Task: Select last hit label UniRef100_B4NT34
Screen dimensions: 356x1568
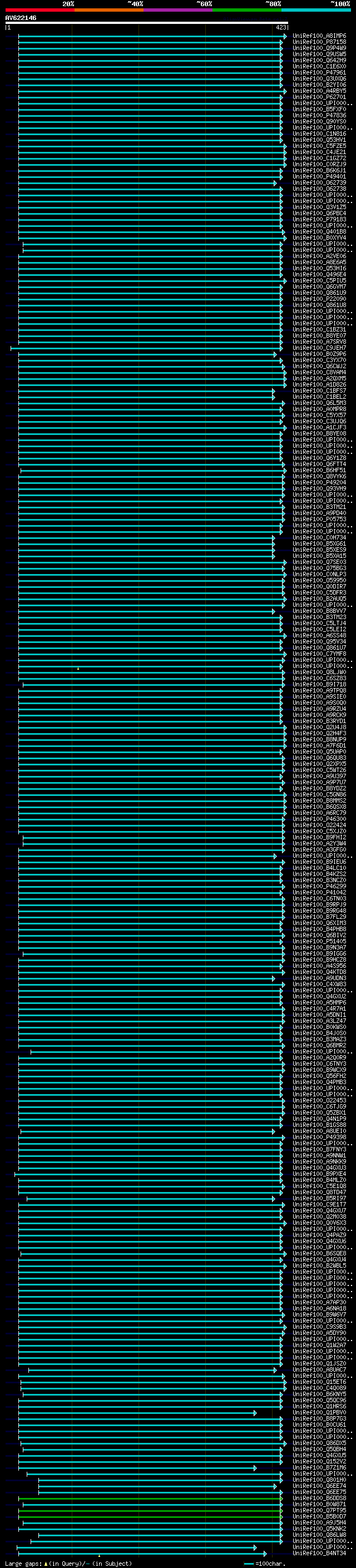Action: coord(319,1554)
